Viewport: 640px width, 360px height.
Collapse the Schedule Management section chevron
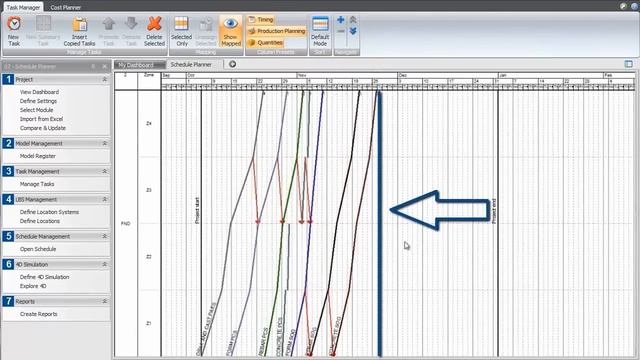pos(104,236)
